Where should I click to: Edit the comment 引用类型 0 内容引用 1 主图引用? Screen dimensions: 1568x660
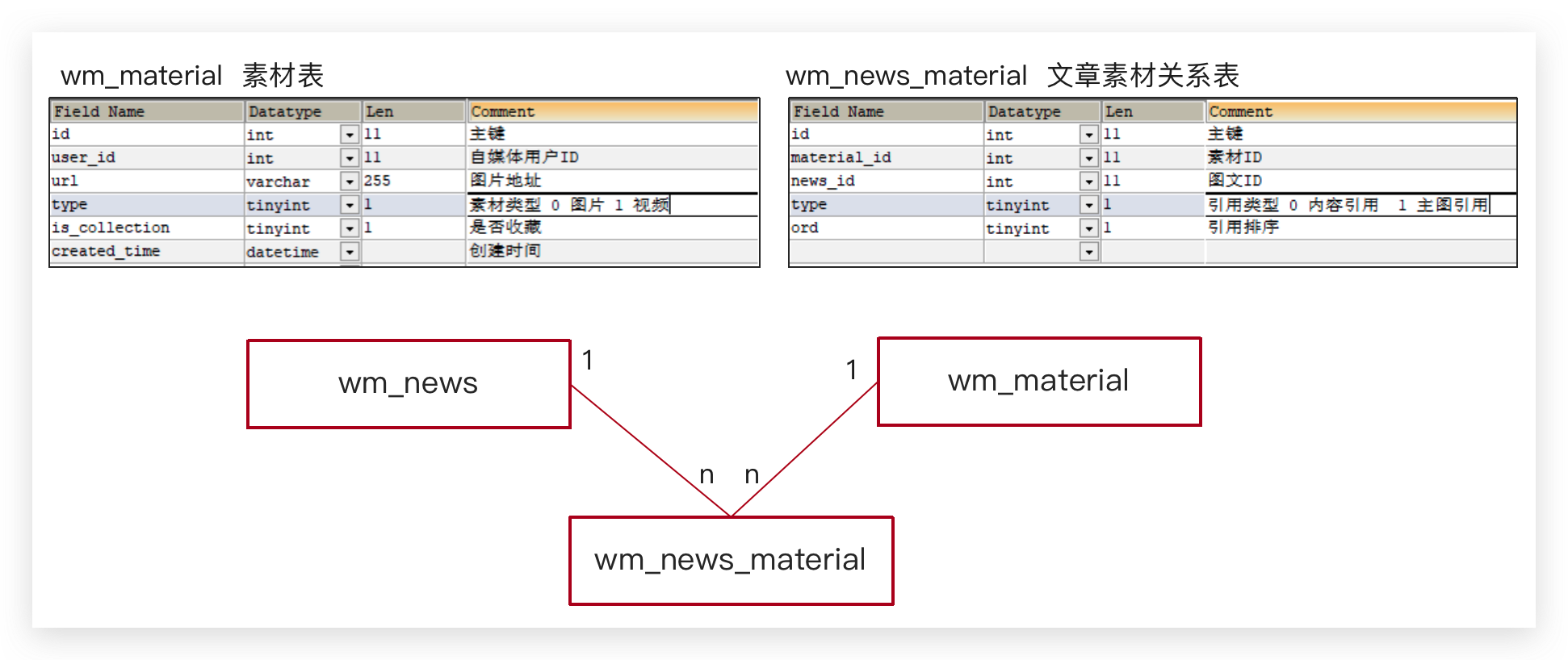pos(1360,205)
